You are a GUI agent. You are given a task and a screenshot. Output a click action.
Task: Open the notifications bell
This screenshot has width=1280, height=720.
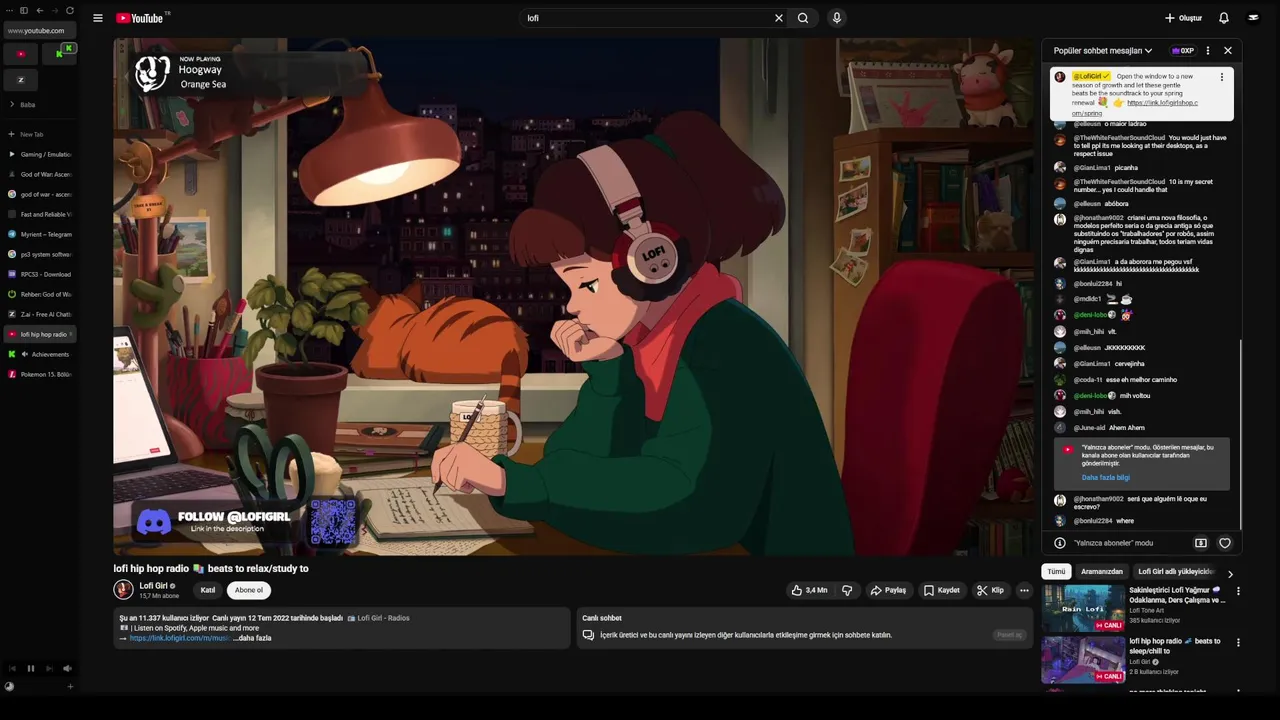click(1224, 18)
